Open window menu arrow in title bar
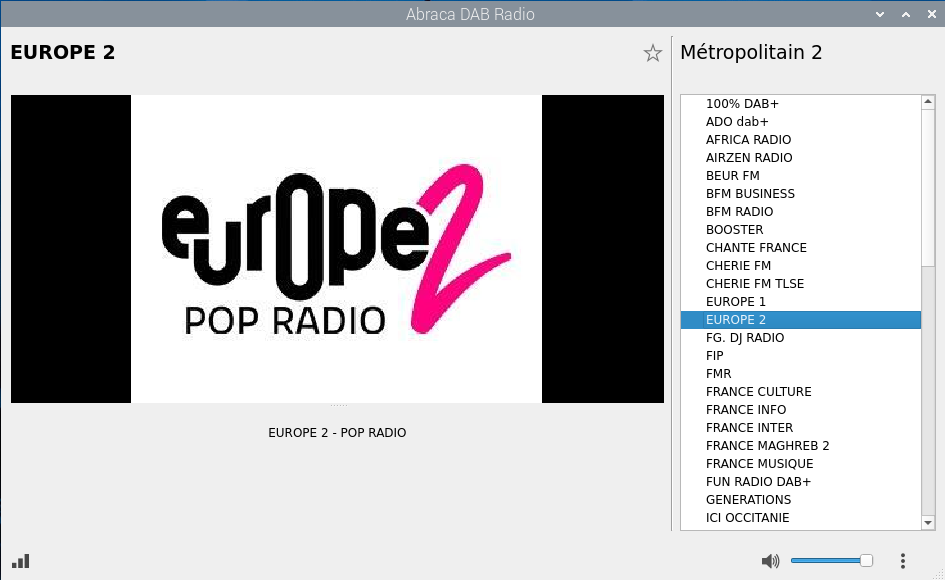Viewport: 945px width, 580px height. tap(880, 14)
